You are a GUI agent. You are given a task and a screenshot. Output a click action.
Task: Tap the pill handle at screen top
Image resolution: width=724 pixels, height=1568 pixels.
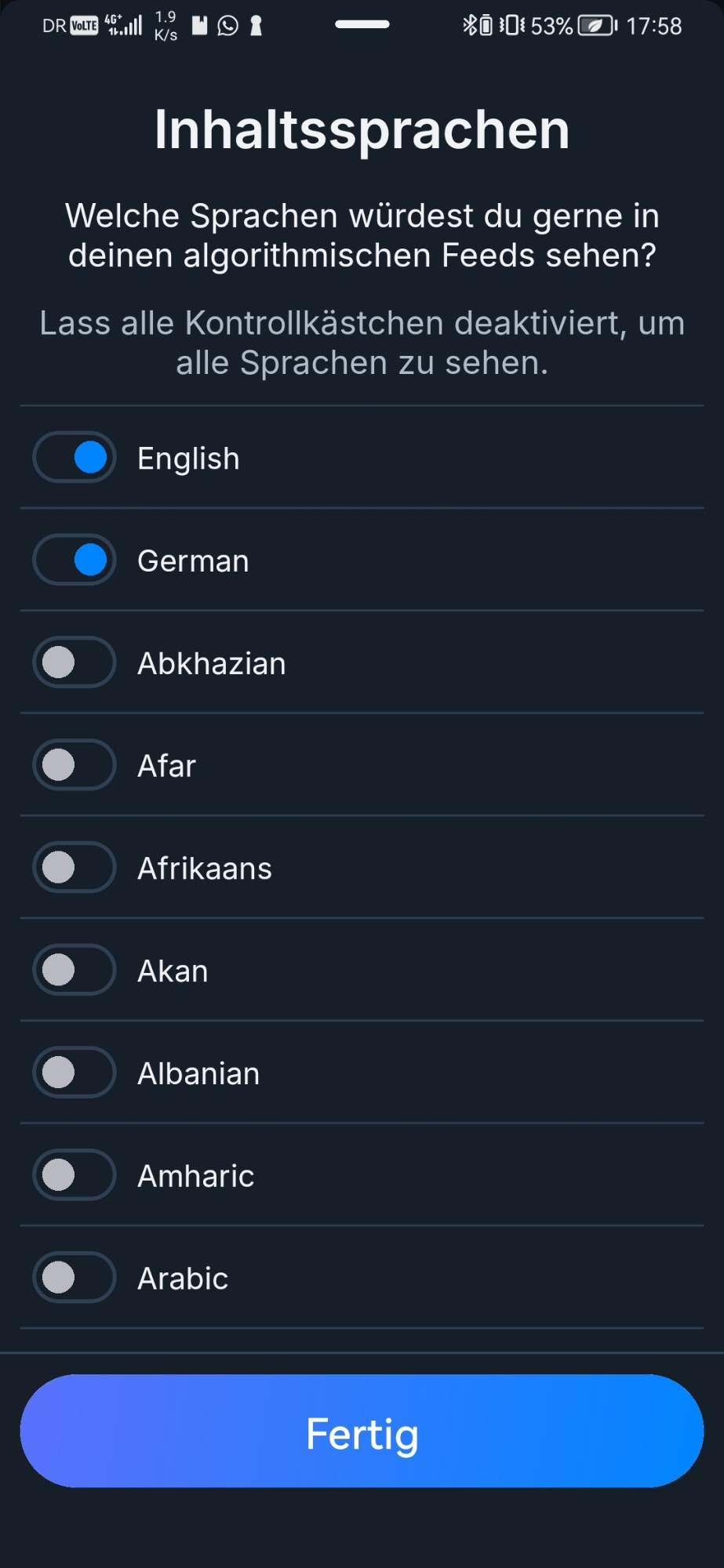[362, 24]
